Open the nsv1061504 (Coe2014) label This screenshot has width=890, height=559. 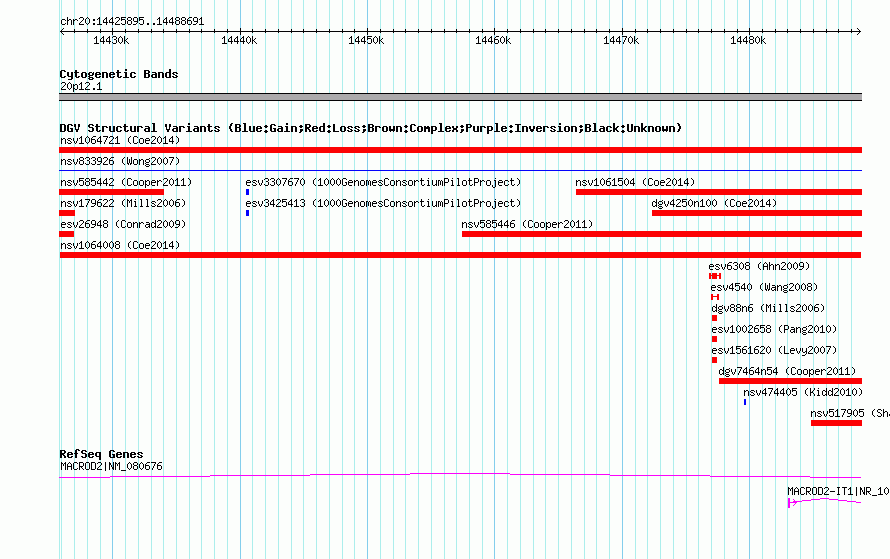pyautogui.click(x=635, y=182)
